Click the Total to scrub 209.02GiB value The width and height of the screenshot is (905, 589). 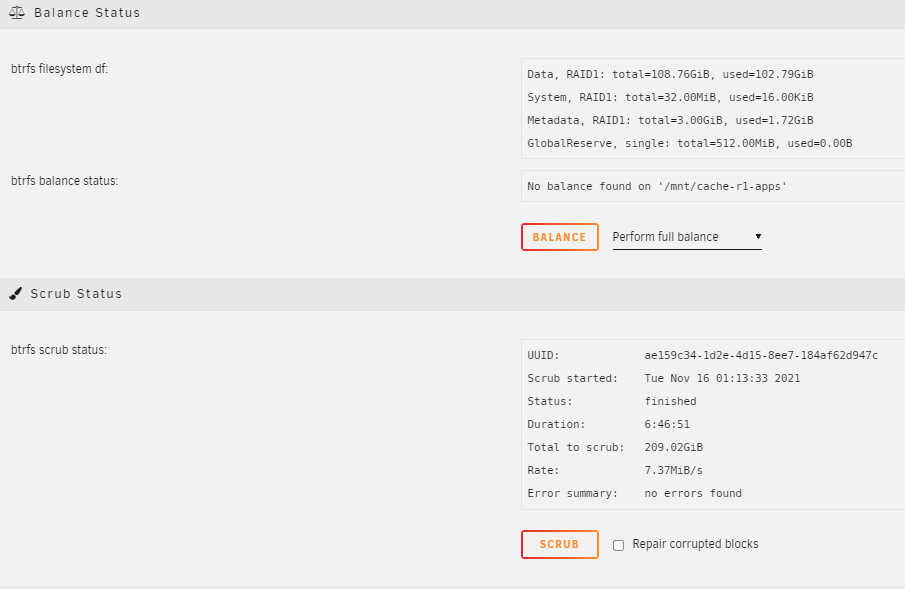pyautogui.click(x=674, y=448)
